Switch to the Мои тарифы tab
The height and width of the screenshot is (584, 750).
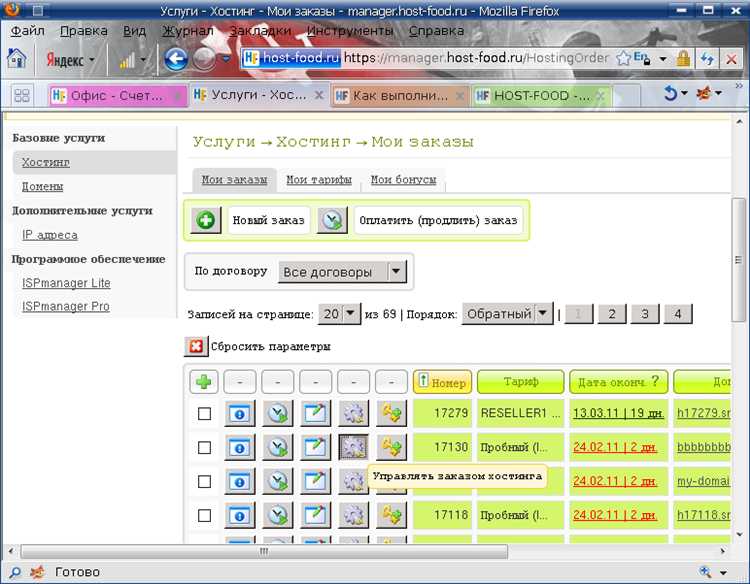319,180
